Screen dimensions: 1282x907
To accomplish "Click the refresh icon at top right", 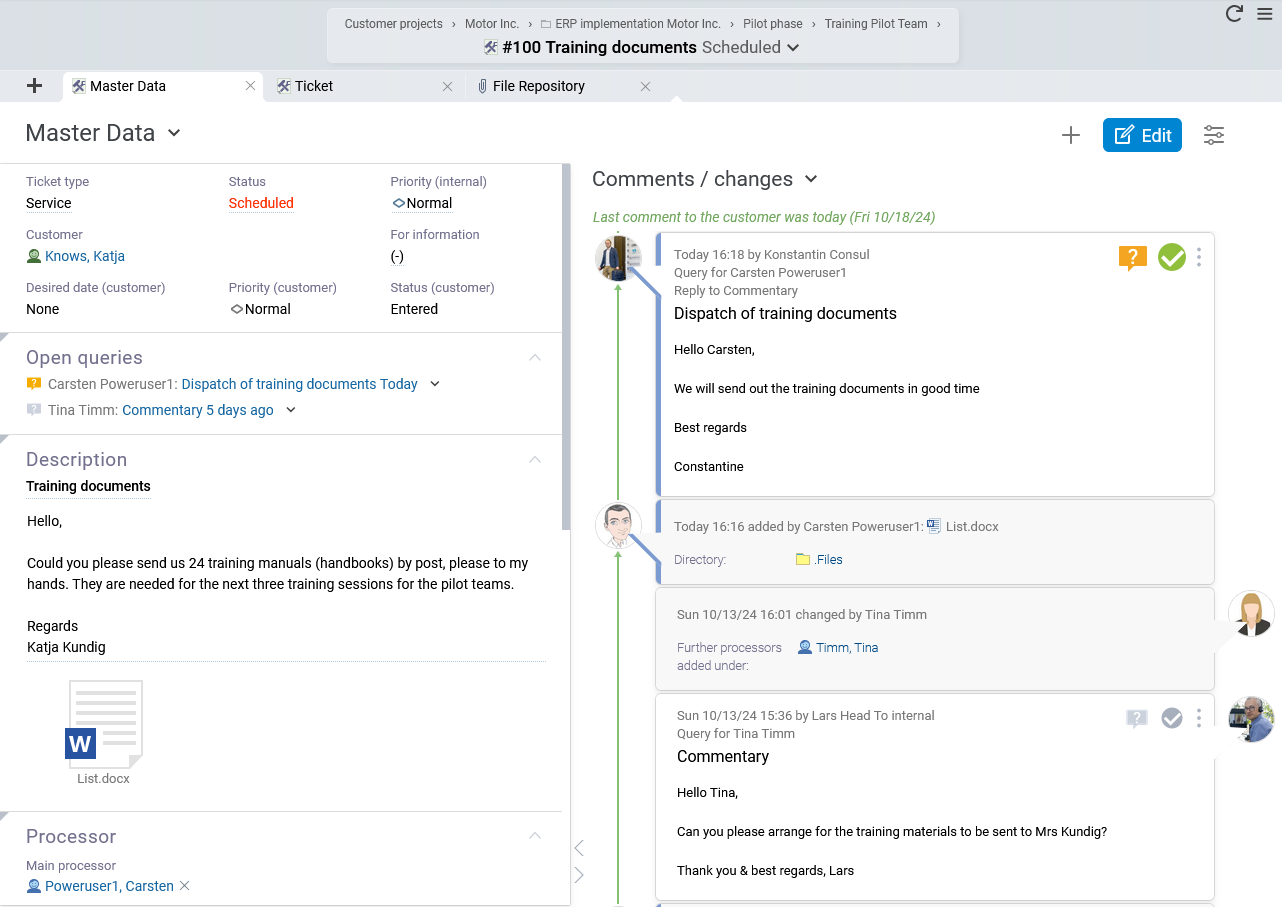I will pyautogui.click(x=1234, y=14).
